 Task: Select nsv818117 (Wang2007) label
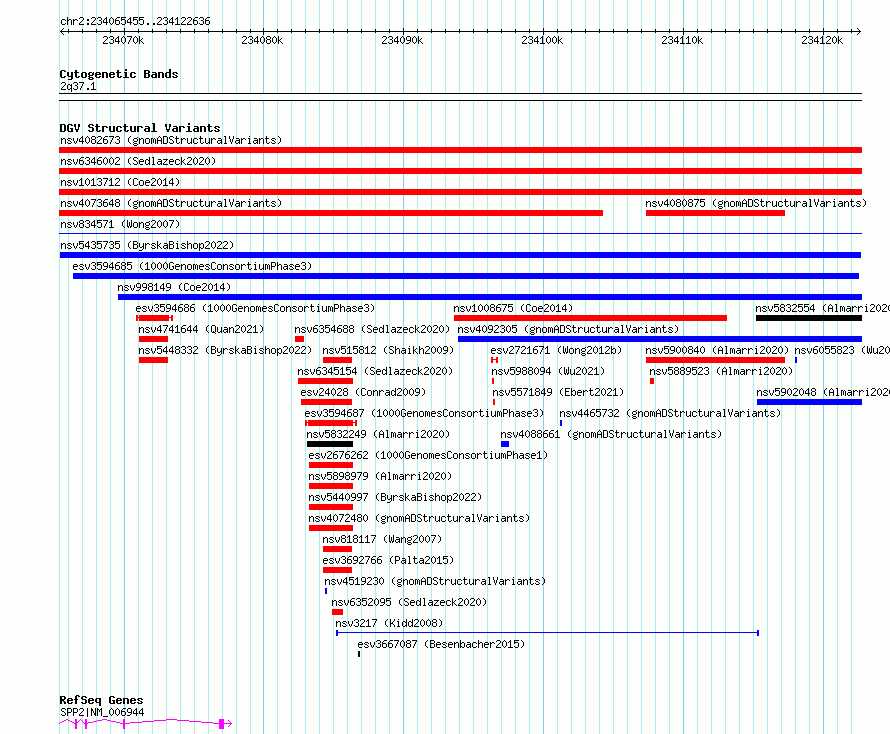coord(382,539)
